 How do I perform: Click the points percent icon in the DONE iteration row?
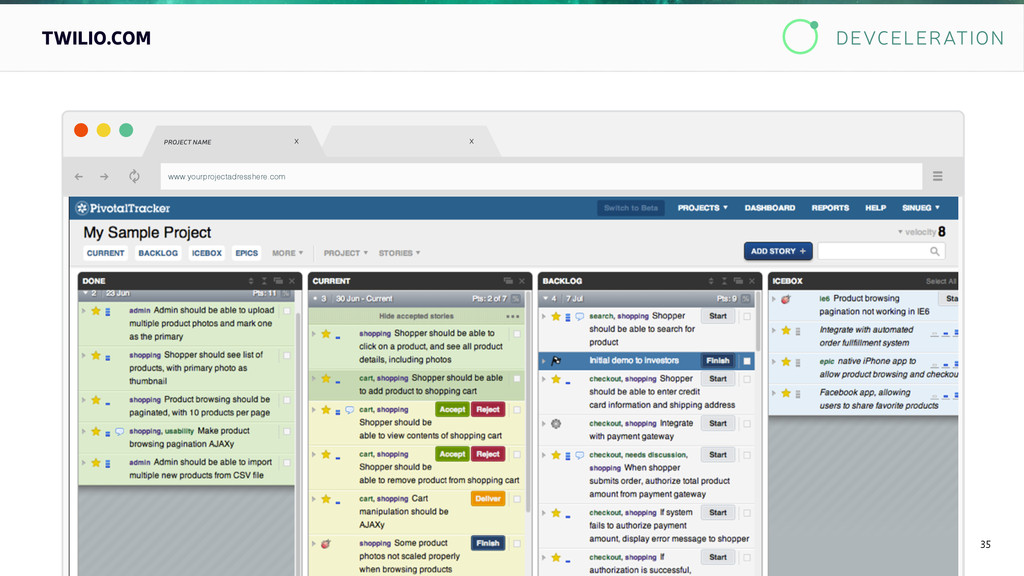point(286,294)
